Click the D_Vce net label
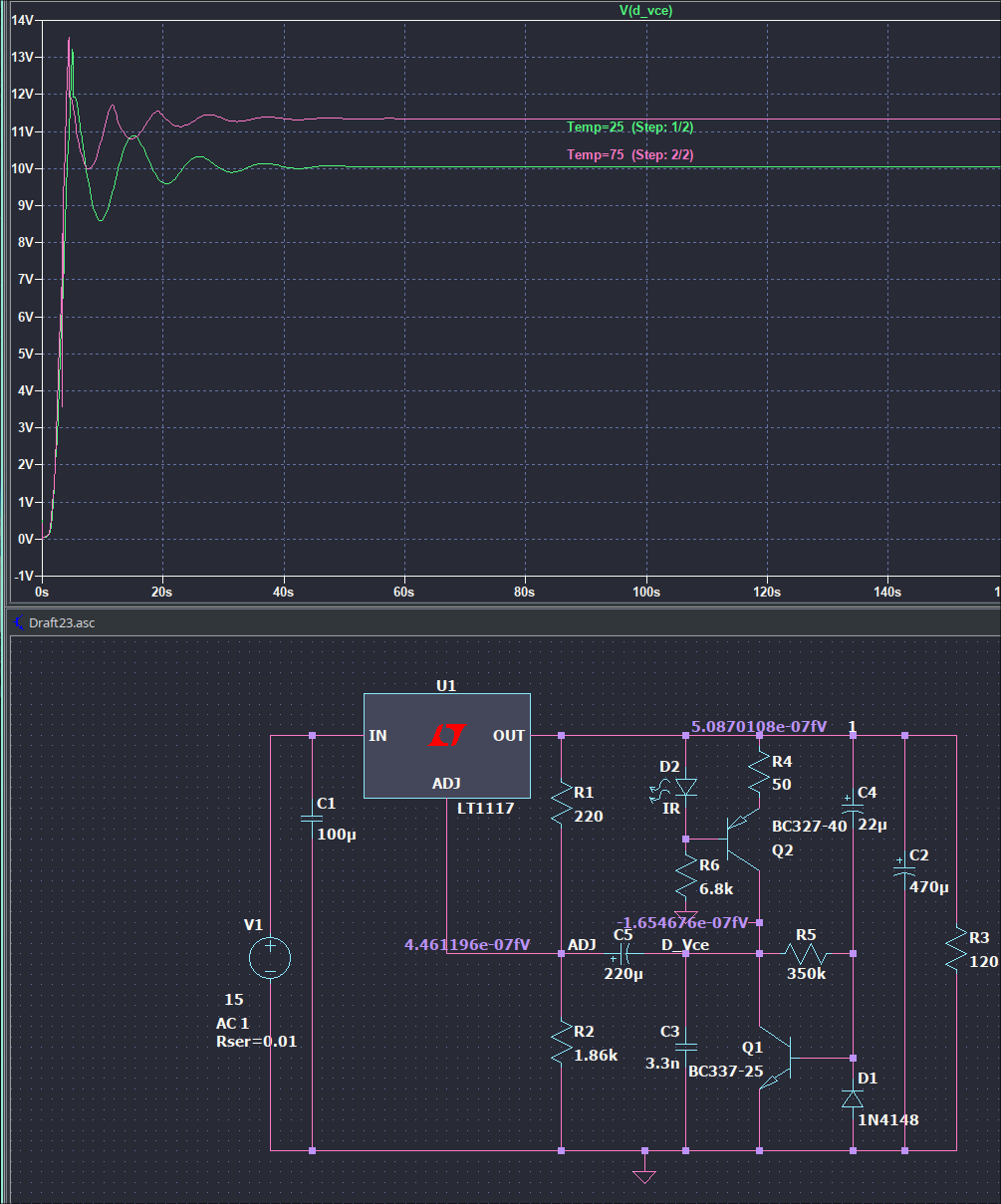This screenshot has width=1001, height=1204. pos(685,944)
